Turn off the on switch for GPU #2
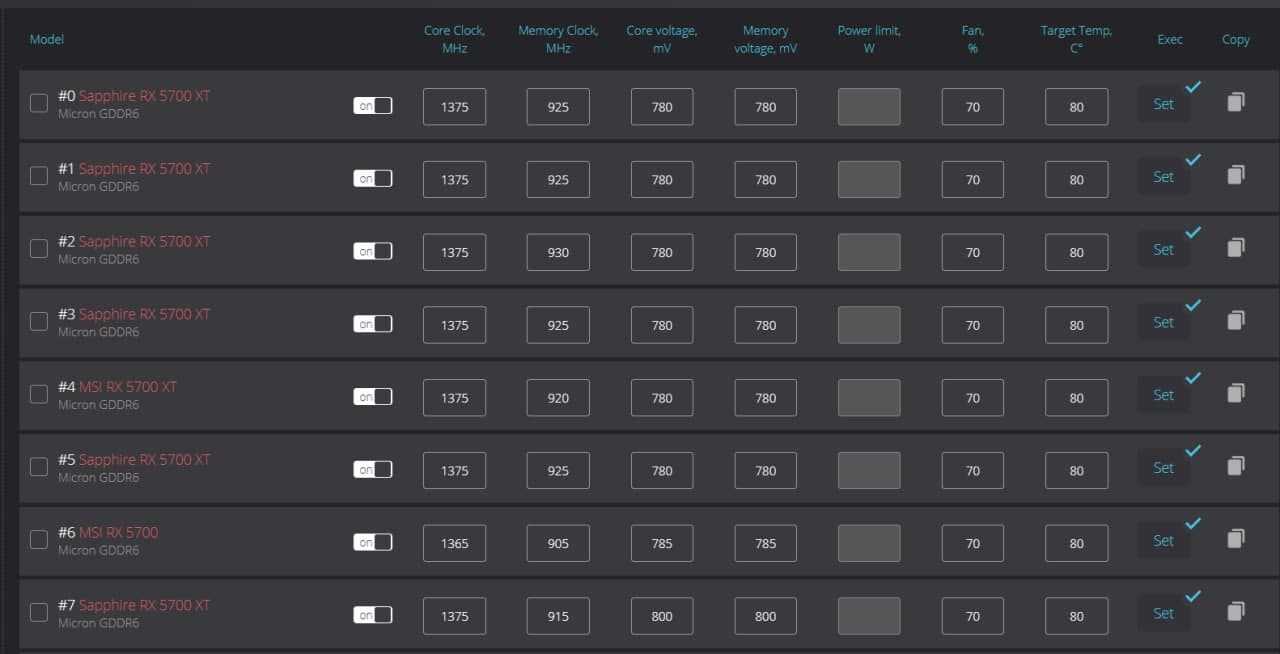This screenshot has width=1280, height=654. point(373,251)
